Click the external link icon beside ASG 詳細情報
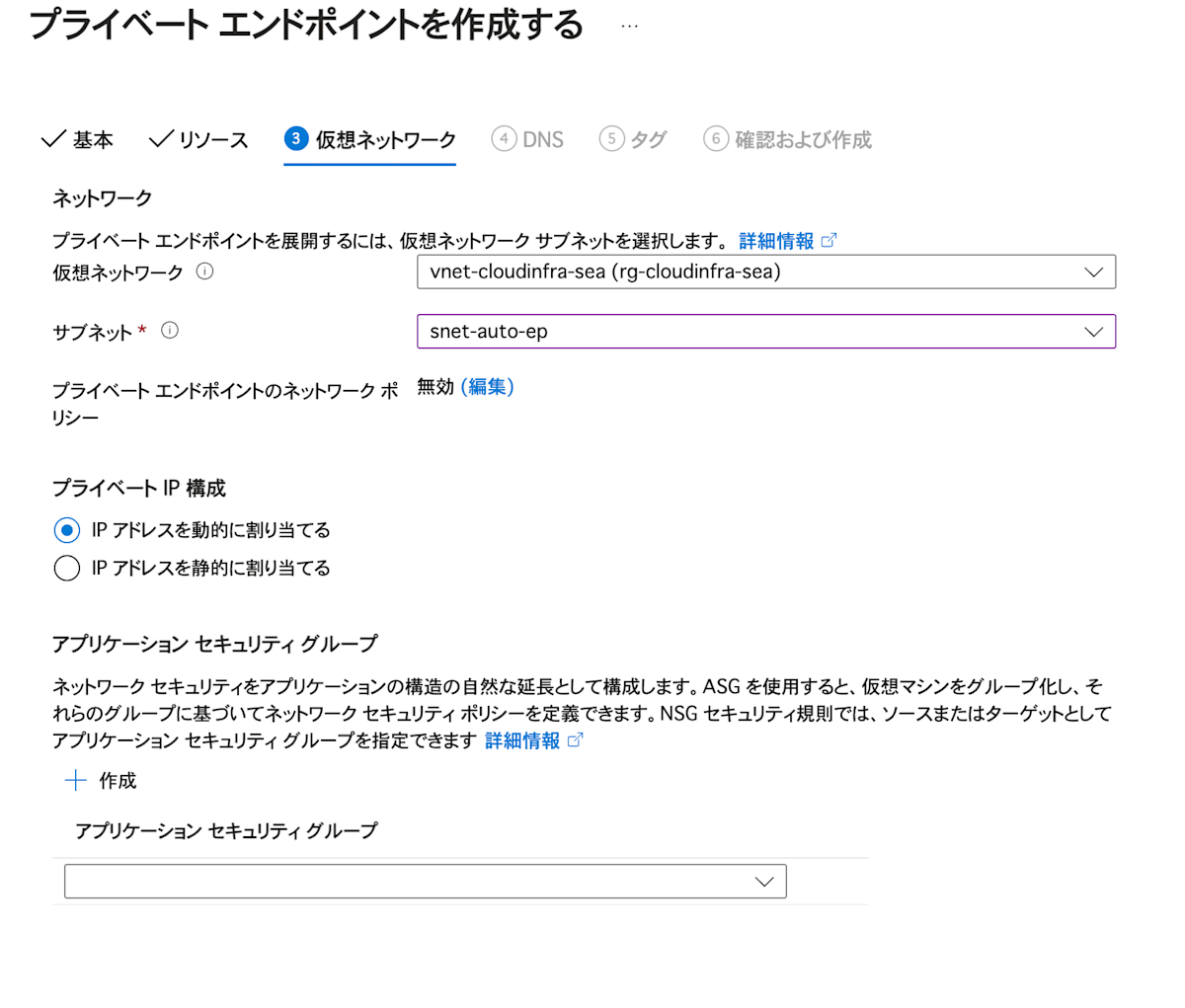The height and width of the screenshot is (1008, 1185). [x=578, y=739]
